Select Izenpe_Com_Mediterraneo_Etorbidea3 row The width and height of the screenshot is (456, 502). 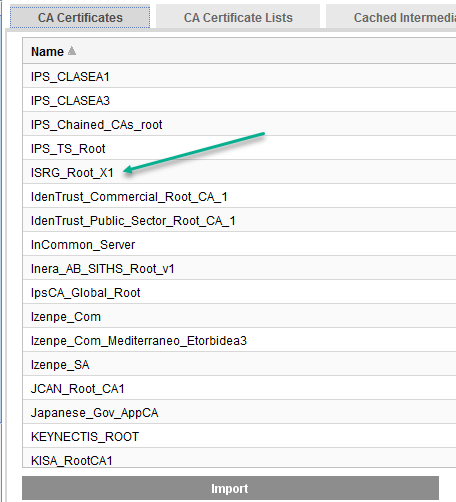pos(239,340)
